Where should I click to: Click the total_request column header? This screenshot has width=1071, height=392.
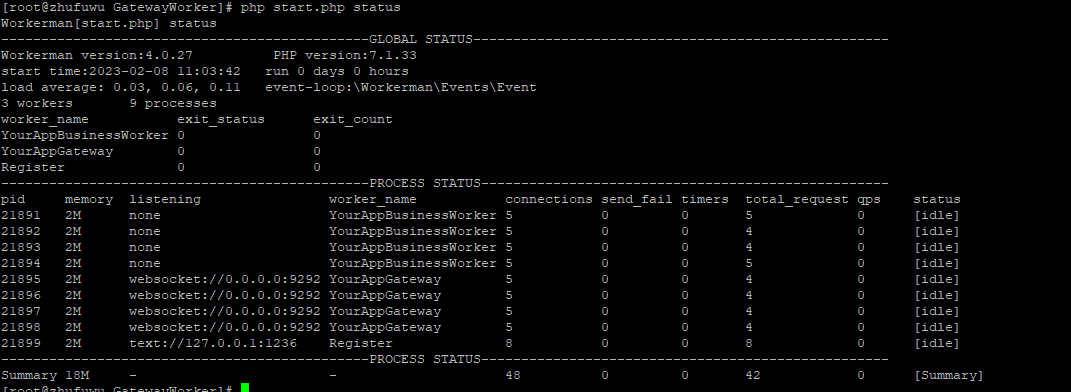pos(797,199)
